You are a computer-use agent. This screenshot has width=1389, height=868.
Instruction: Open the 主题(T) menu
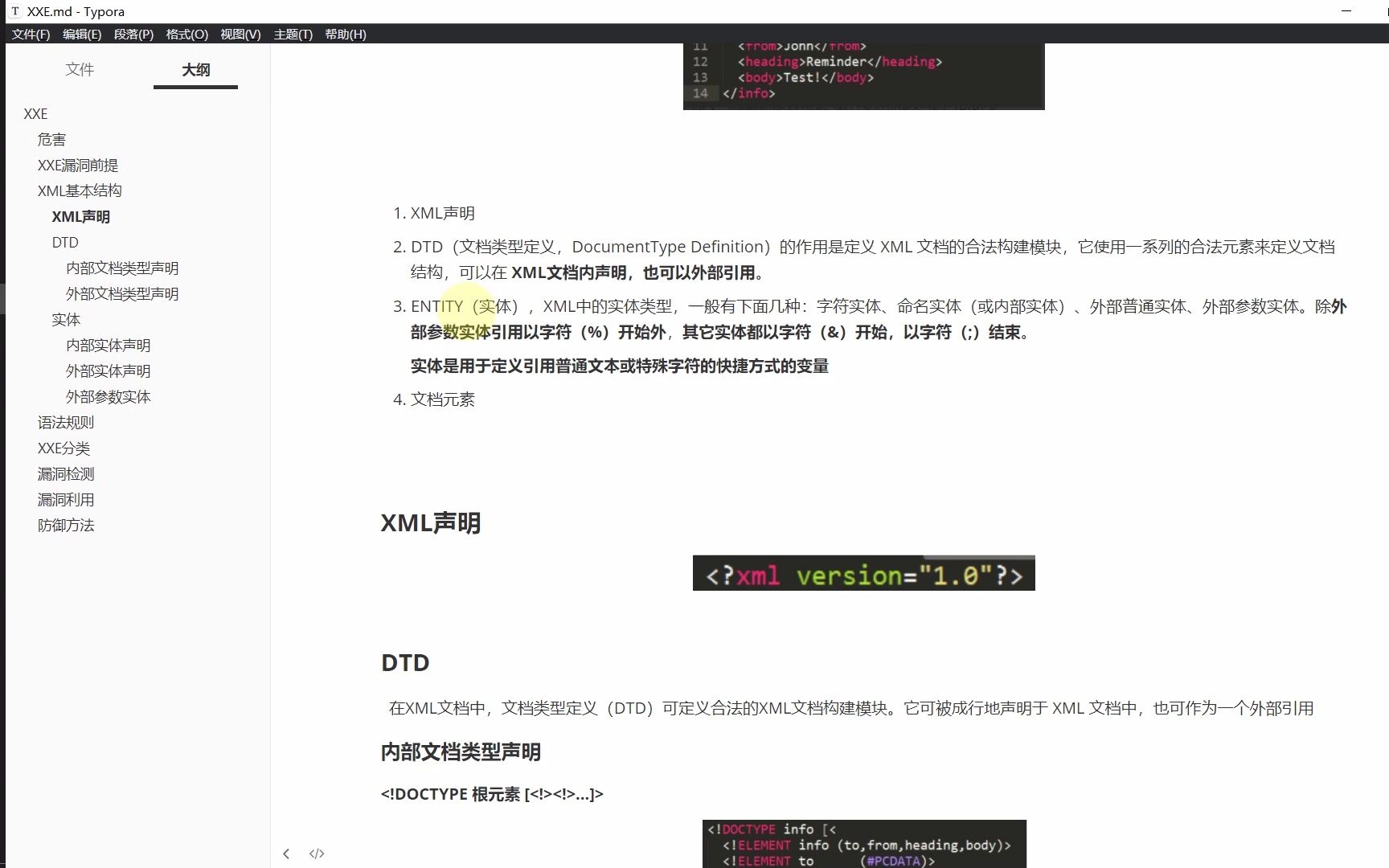[293, 34]
